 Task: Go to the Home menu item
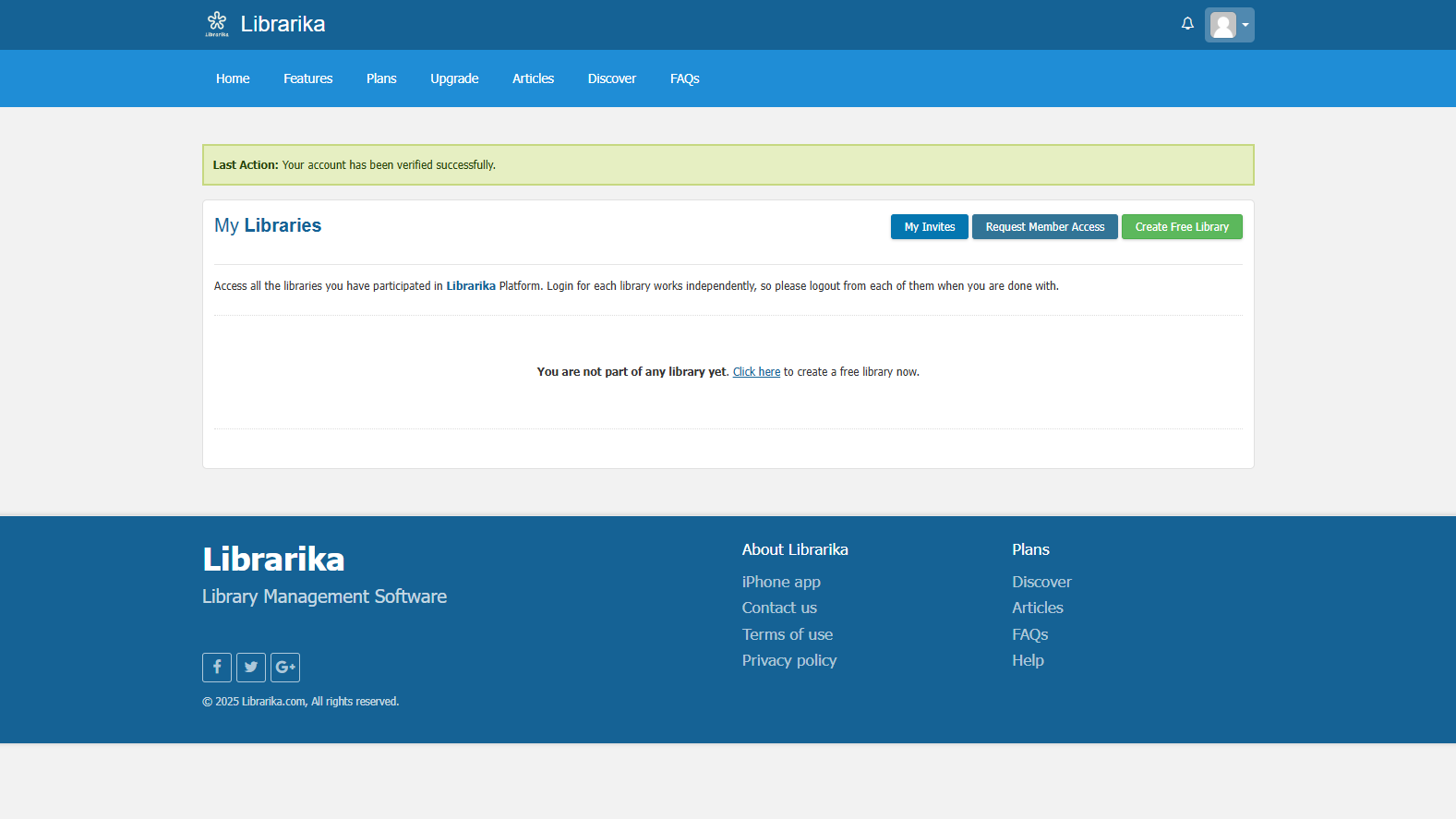click(x=233, y=78)
